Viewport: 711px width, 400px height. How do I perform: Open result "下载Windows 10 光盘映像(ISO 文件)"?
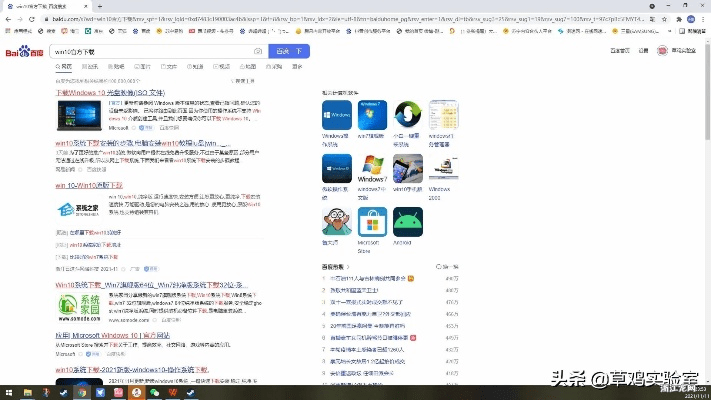click(x=110, y=93)
